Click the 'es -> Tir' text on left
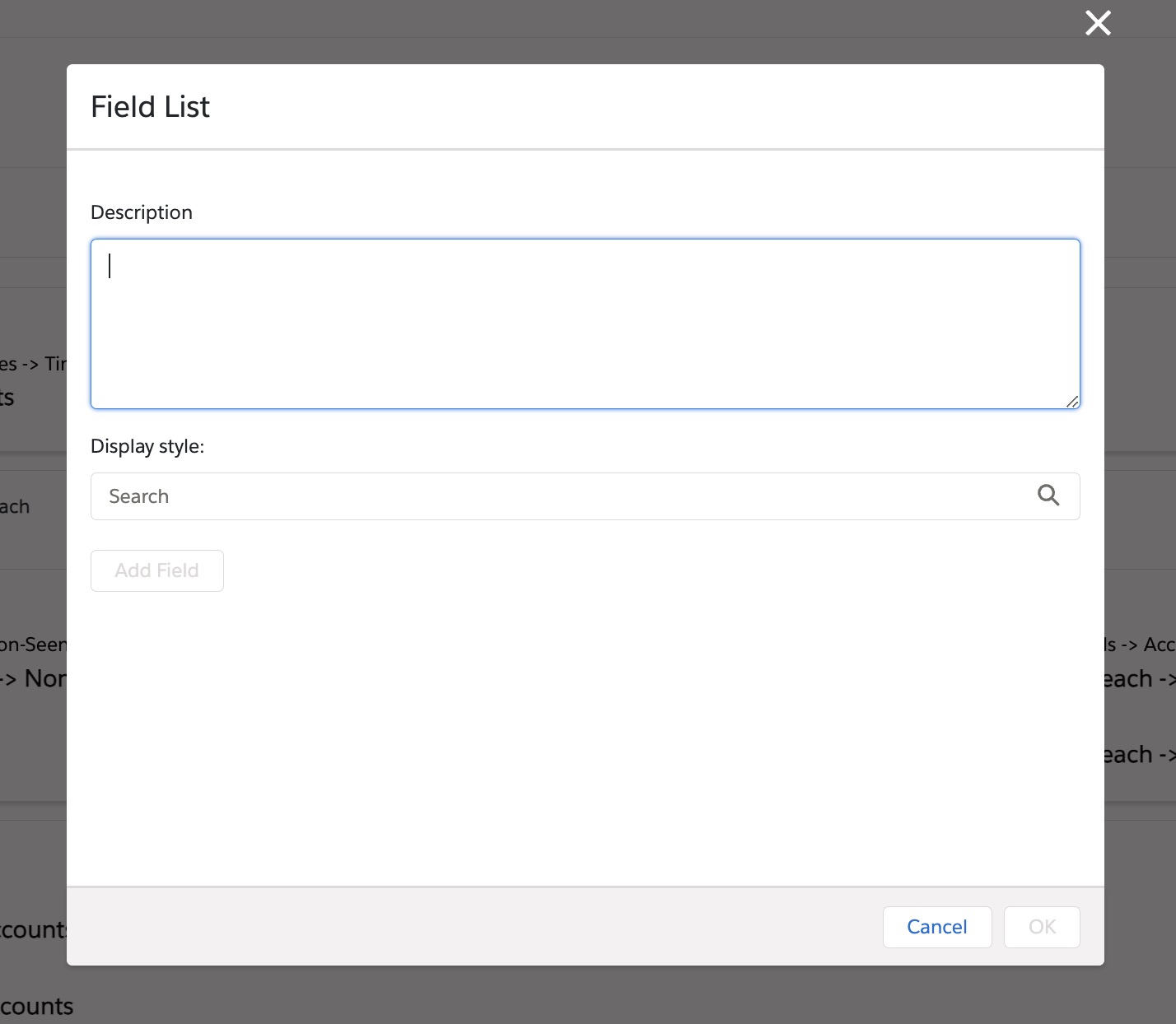 point(33,364)
